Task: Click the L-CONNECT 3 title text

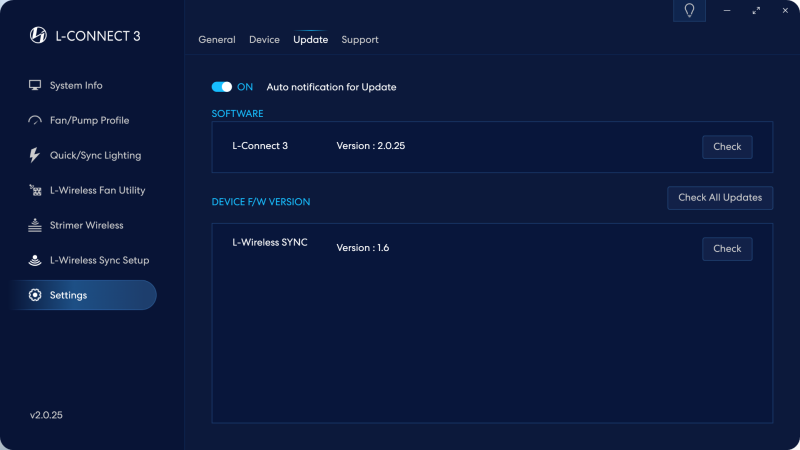Action: coord(98,36)
